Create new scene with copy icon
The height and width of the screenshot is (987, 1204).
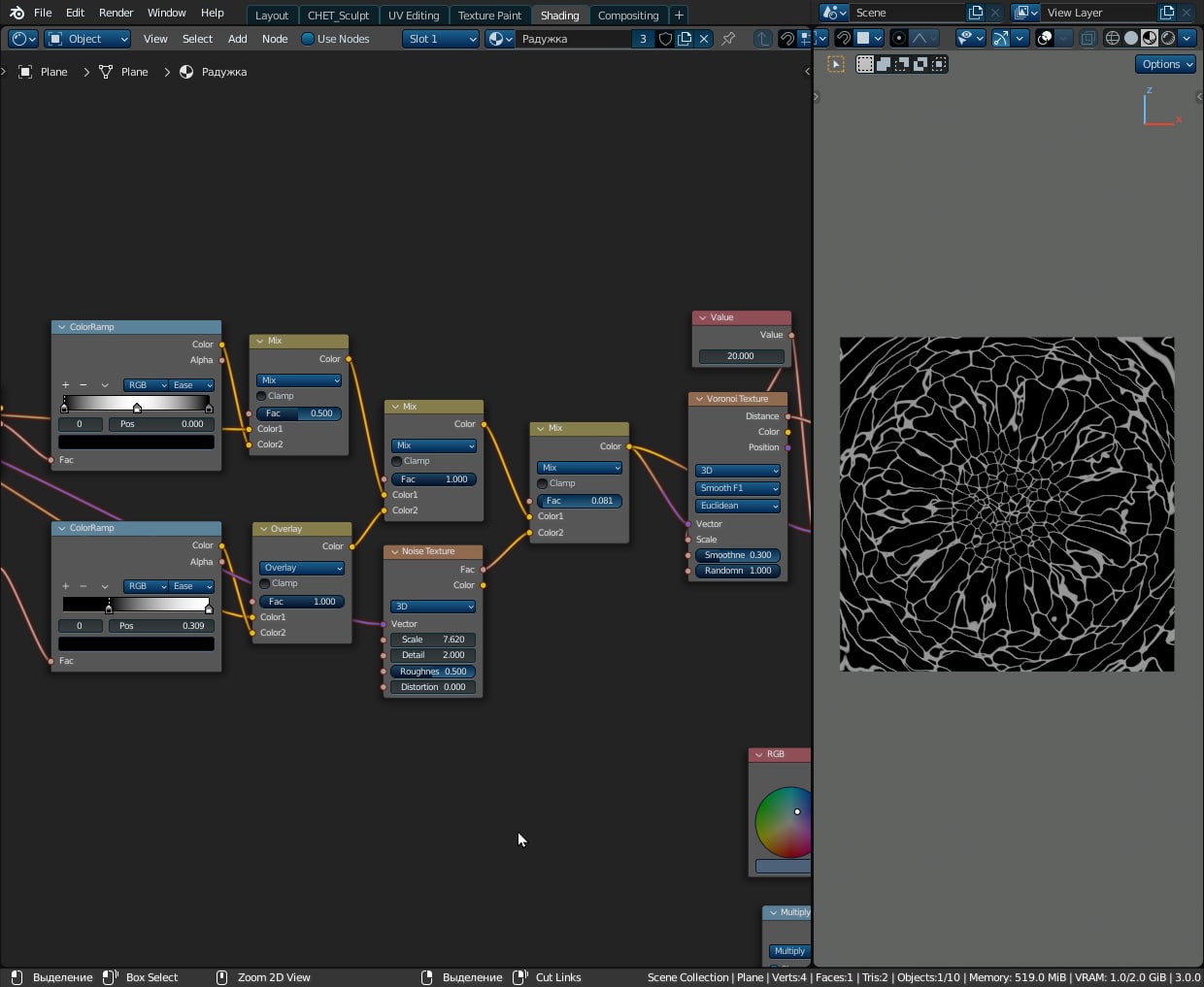pyautogui.click(x=976, y=13)
